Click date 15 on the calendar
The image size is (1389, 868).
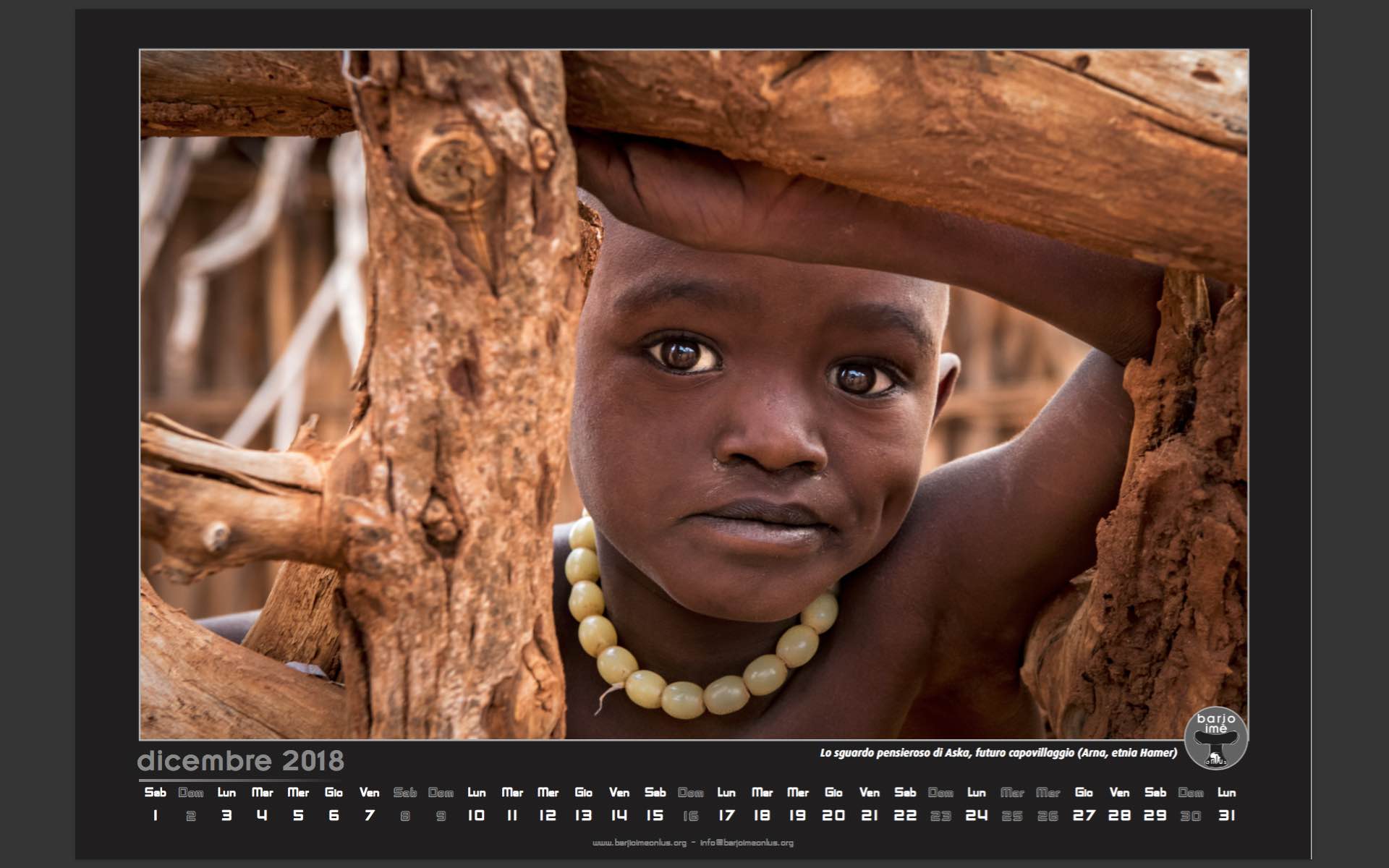click(x=655, y=816)
